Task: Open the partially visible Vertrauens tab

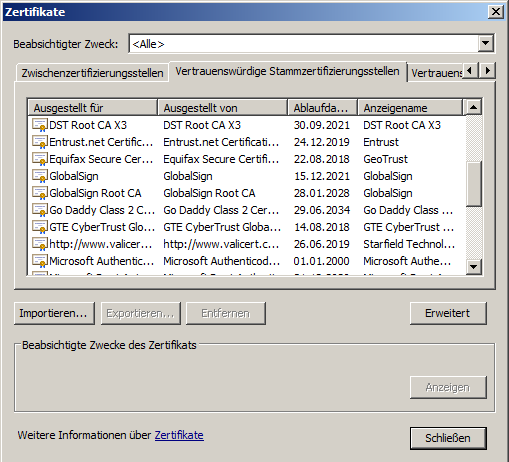Action: pos(436,73)
